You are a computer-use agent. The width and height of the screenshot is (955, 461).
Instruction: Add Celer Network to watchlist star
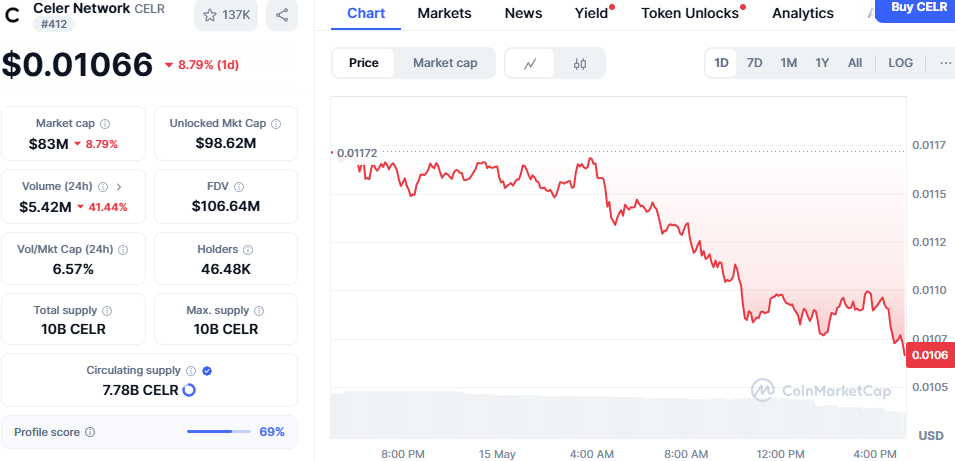point(210,15)
